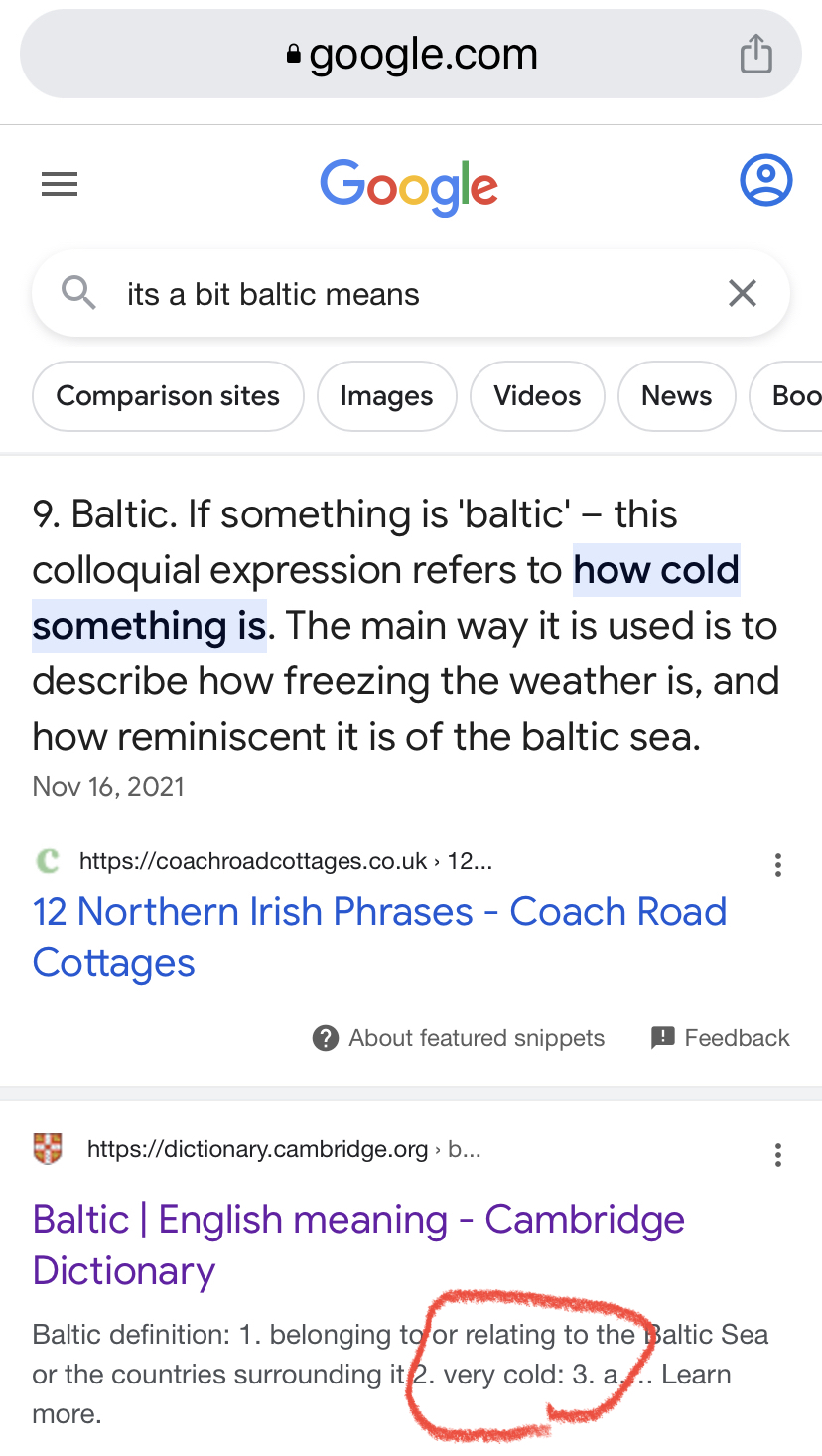The height and width of the screenshot is (1456, 822).
Task: Switch to the Images tab
Action: [386, 396]
